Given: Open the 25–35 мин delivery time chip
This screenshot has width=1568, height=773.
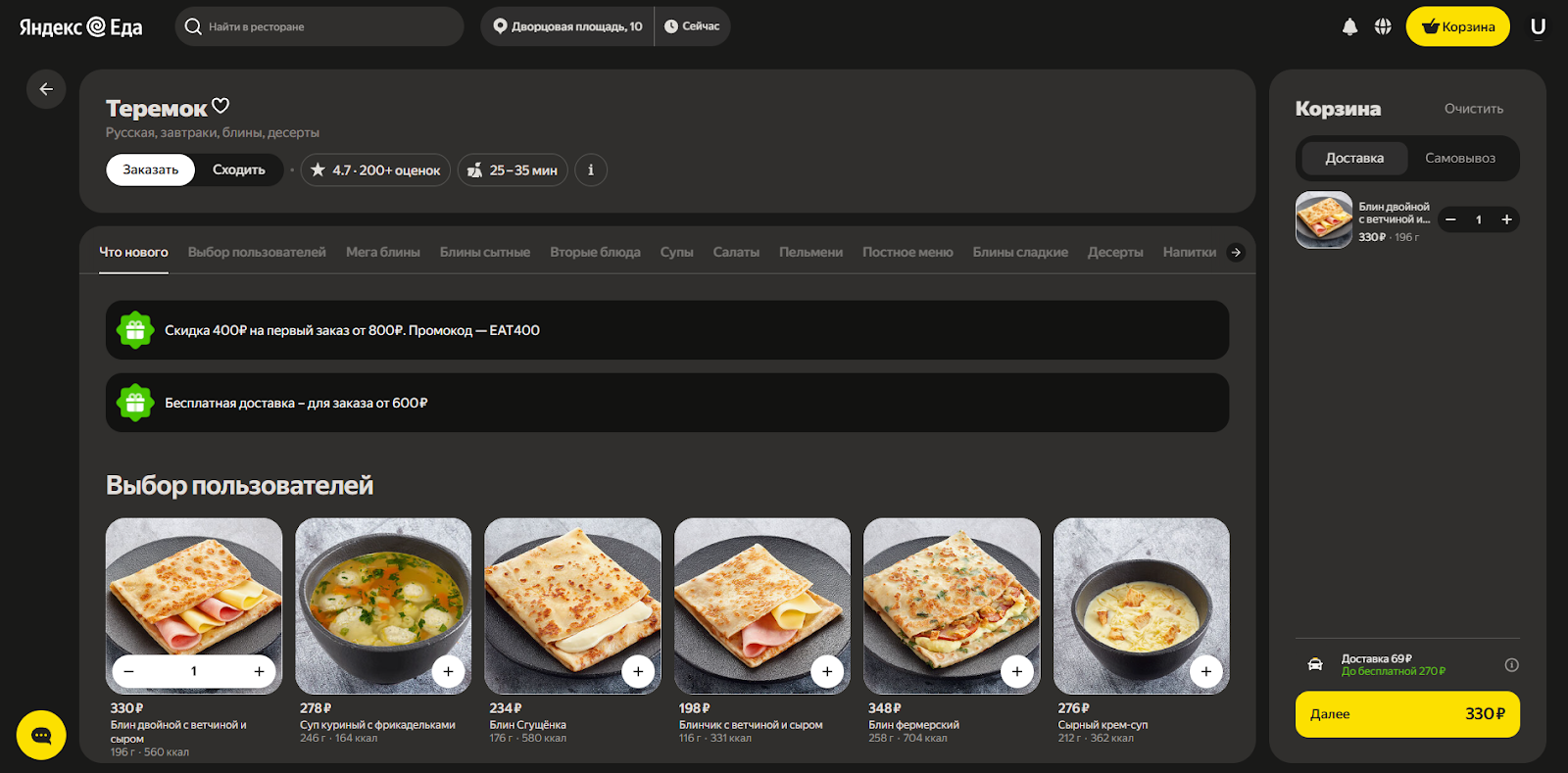Looking at the screenshot, I should [x=513, y=169].
